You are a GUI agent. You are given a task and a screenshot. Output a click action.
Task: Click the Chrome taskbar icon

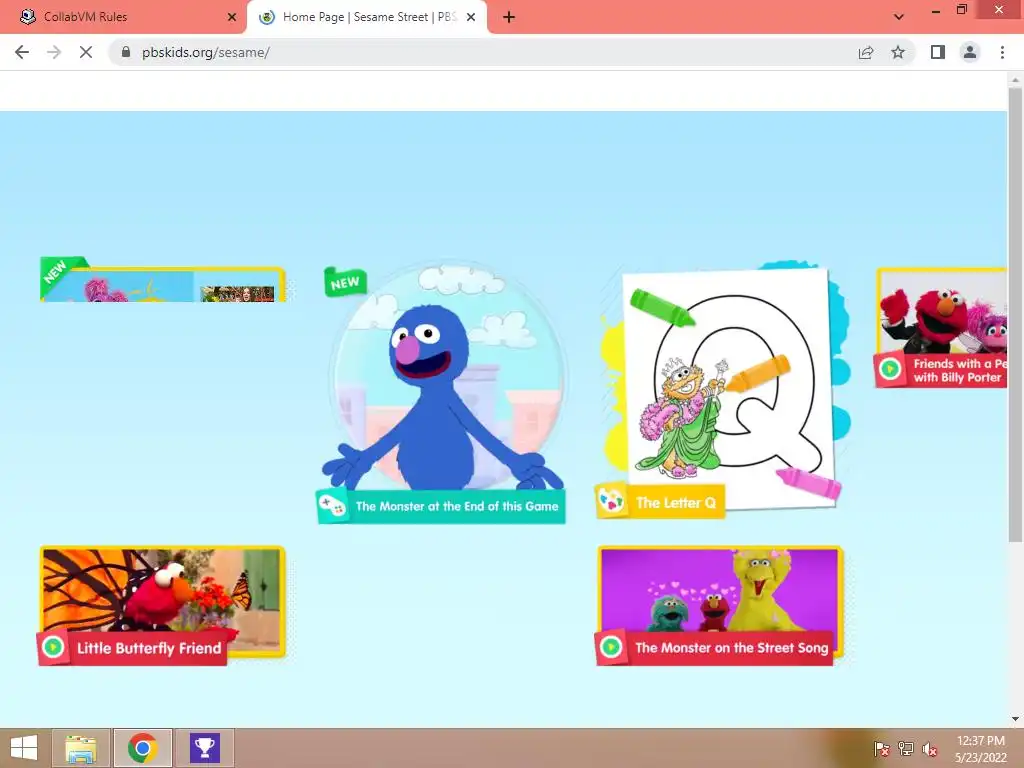pyautogui.click(x=142, y=748)
